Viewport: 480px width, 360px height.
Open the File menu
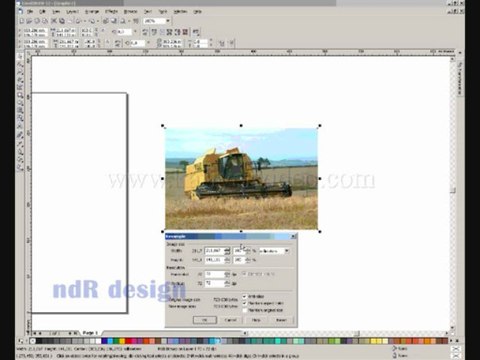[30, 11]
